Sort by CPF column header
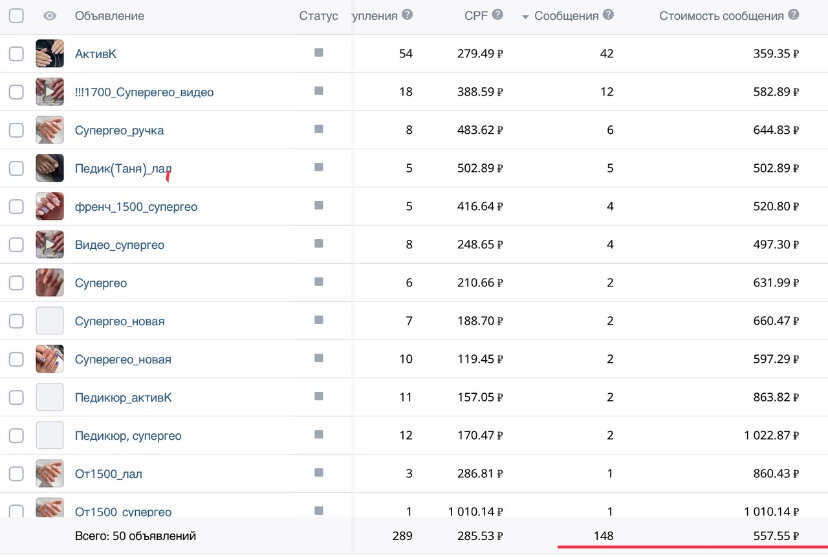828x557 pixels. (x=476, y=16)
